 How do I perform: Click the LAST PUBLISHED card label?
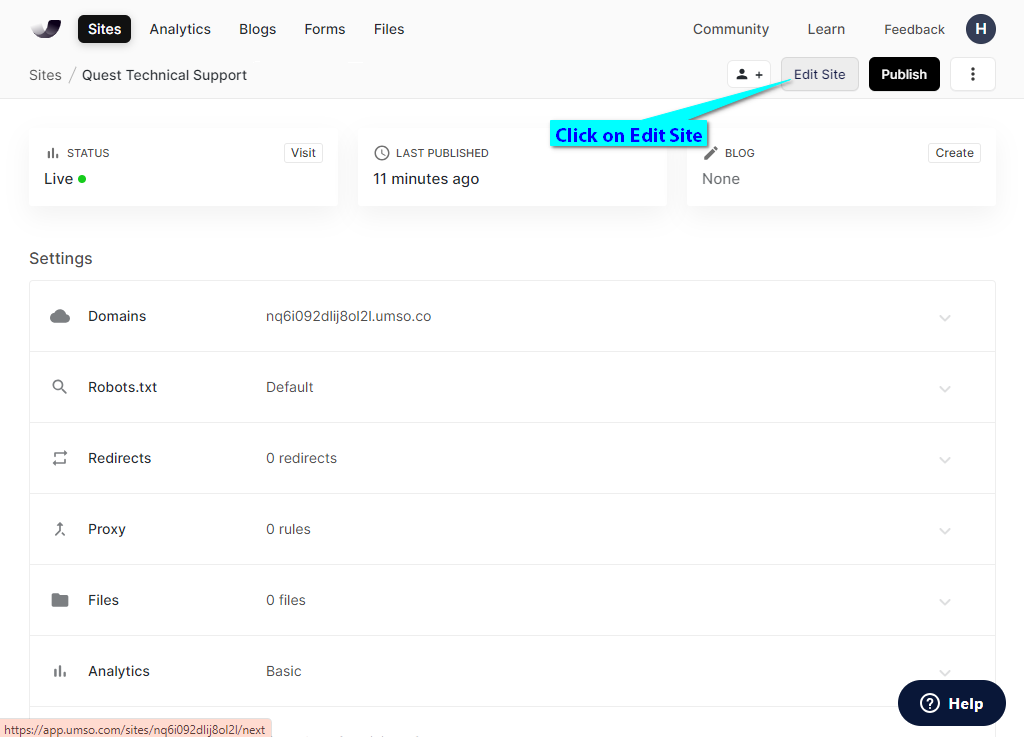pyautogui.click(x=442, y=153)
